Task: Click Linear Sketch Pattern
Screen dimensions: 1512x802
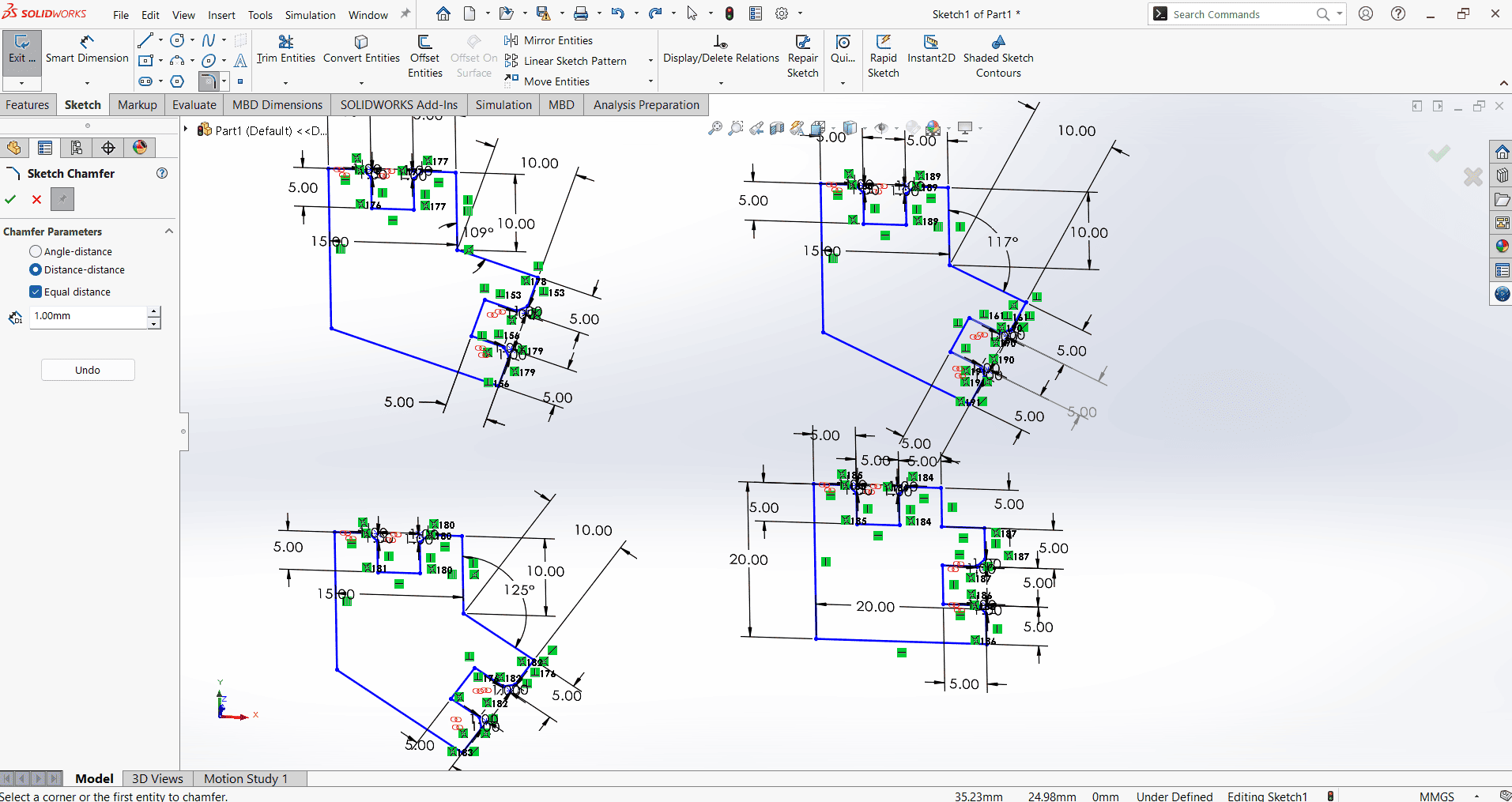Action: click(565, 61)
